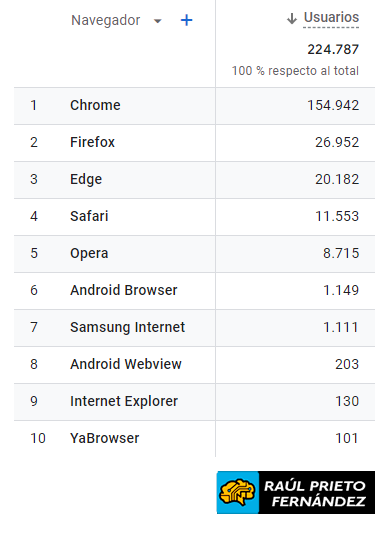Select the YaBrowser row

[194, 439]
